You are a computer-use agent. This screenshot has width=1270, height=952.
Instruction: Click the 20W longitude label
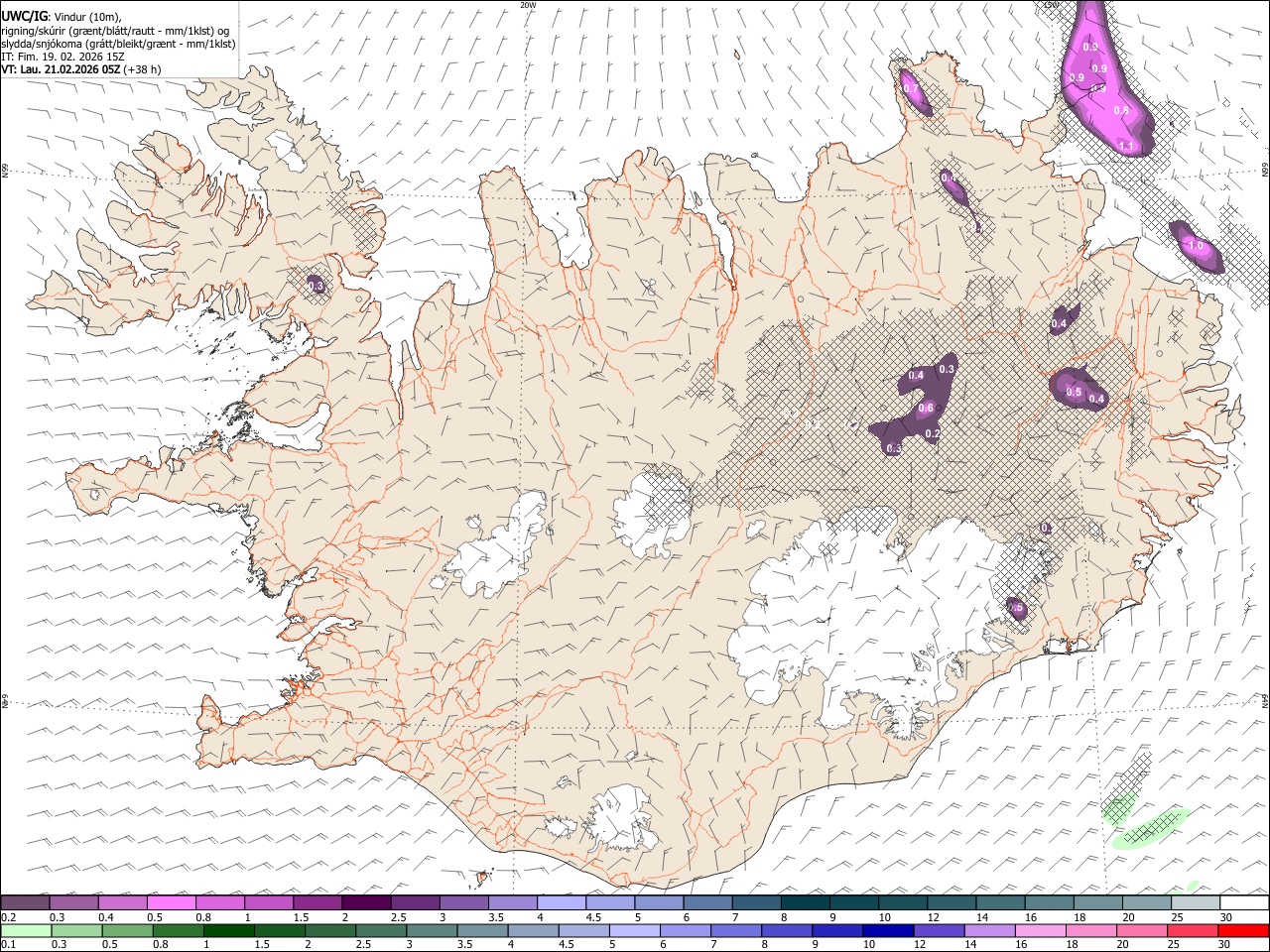click(528, 5)
